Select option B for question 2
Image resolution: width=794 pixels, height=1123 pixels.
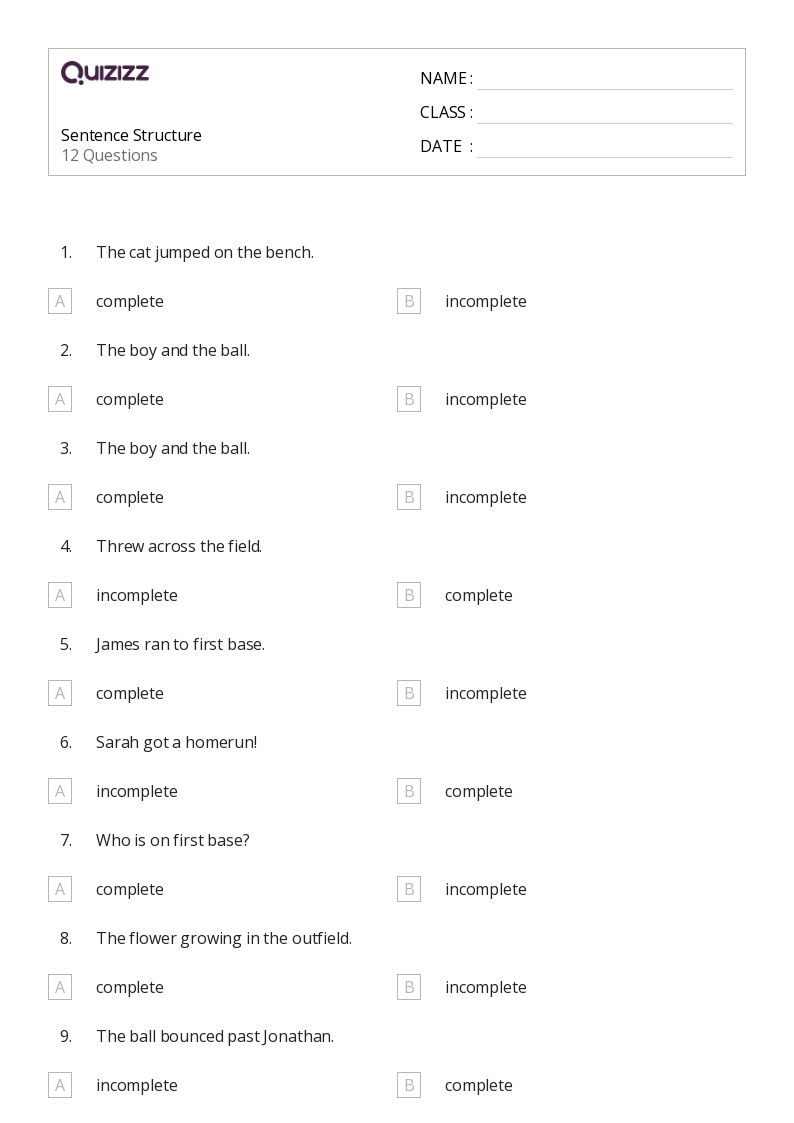[409, 399]
